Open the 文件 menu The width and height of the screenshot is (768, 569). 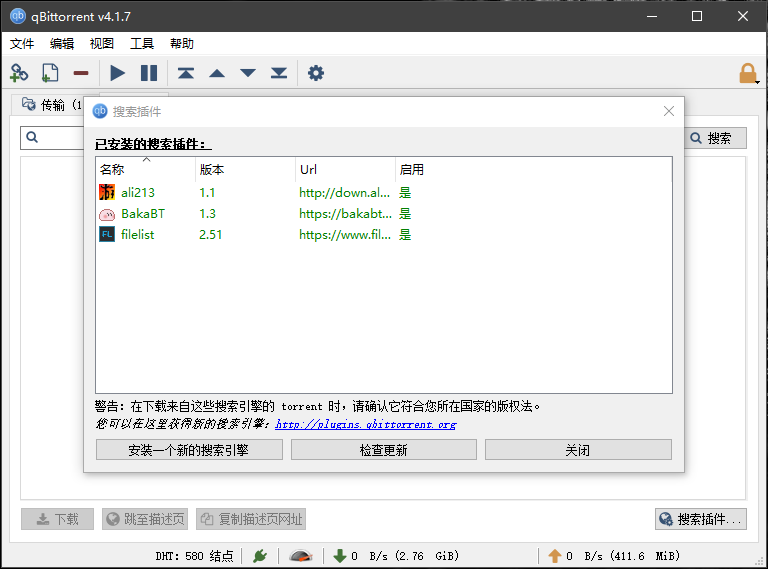coord(22,44)
